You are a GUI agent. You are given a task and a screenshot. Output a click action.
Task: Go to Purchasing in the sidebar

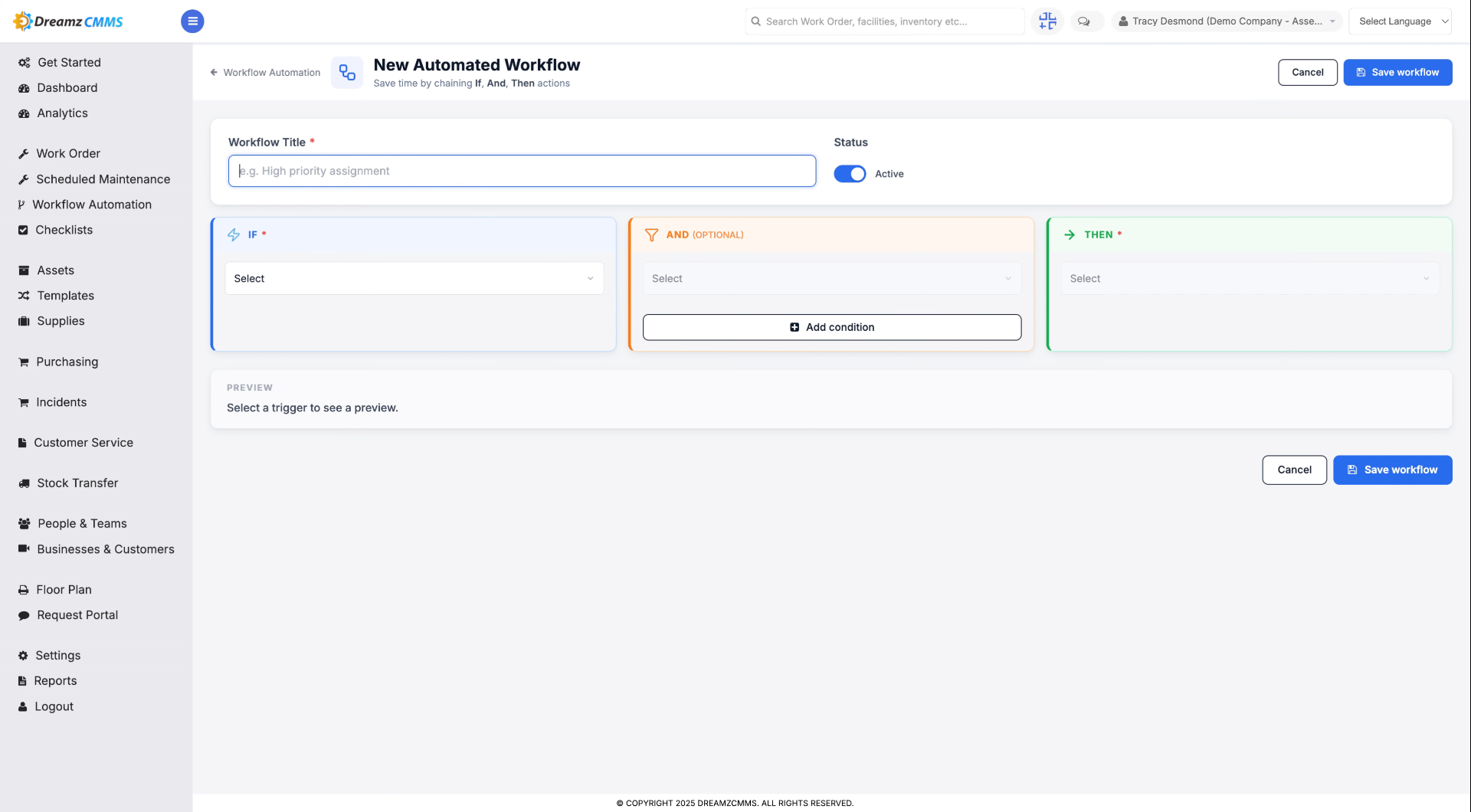[x=67, y=362]
